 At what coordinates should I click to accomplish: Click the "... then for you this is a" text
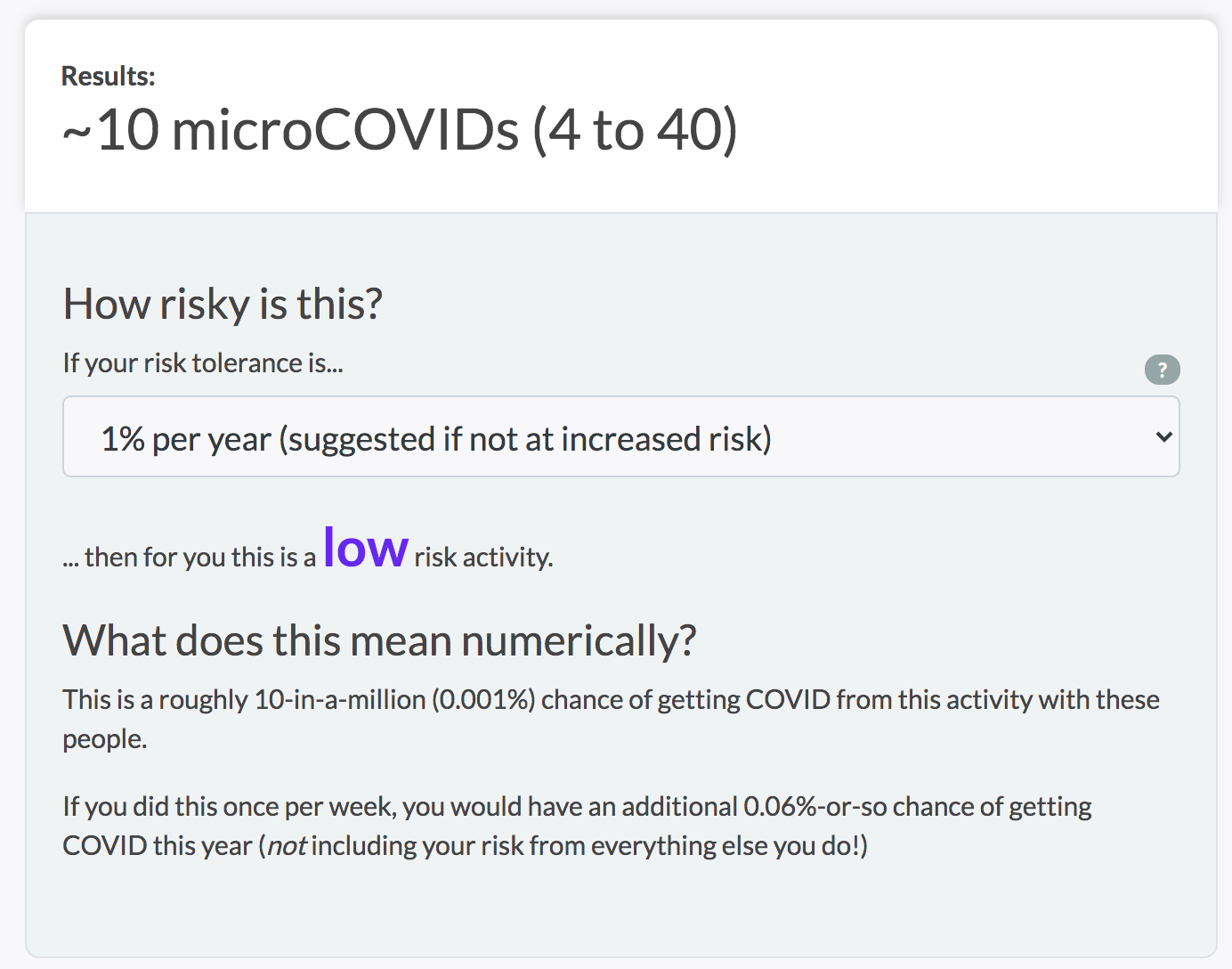(190, 558)
